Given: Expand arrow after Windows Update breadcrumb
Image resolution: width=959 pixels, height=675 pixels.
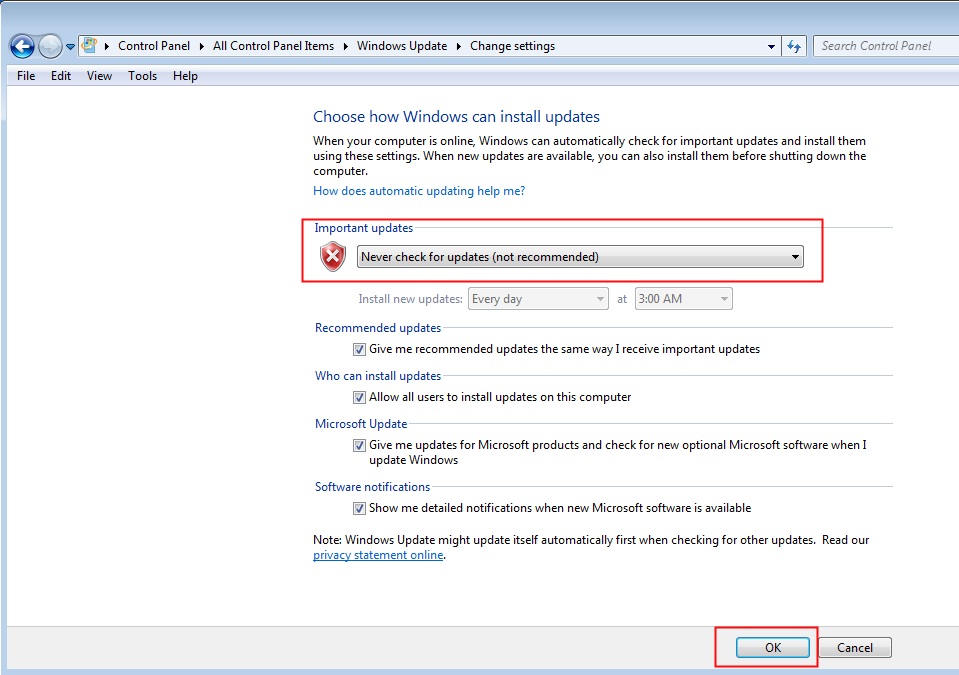Looking at the screenshot, I should point(459,46).
